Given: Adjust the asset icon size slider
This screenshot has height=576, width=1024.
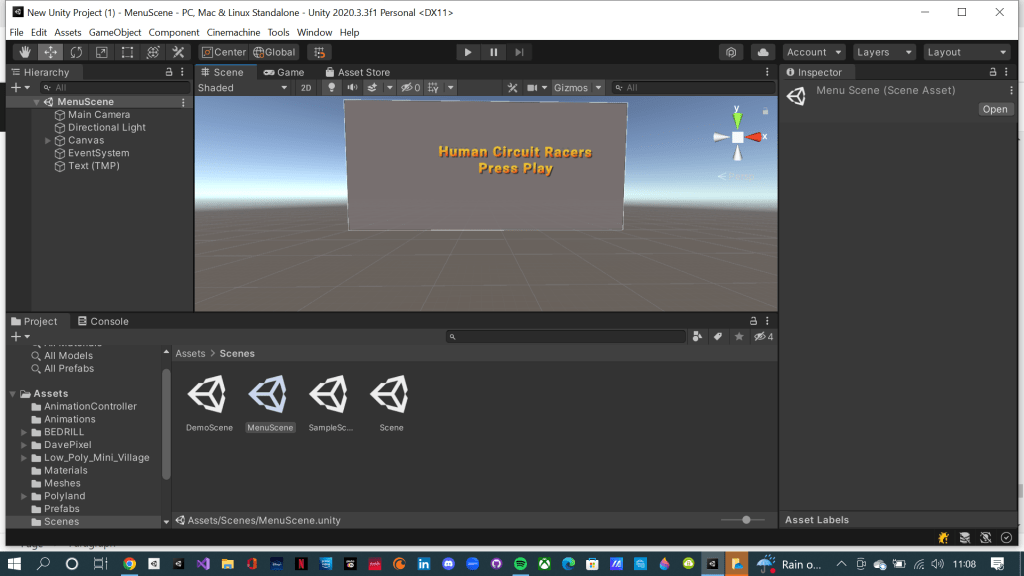Looking at the screenshot, I should point(746,520).
